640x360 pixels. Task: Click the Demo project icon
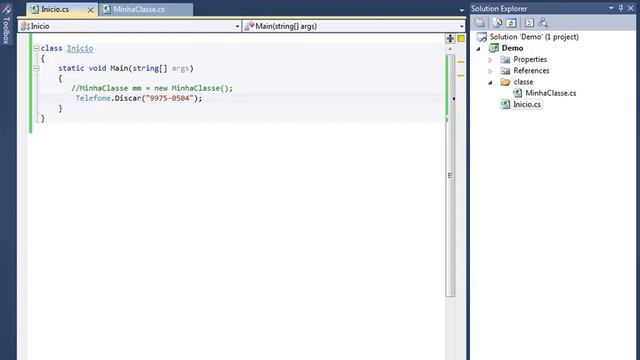click(x=494, y=48)
